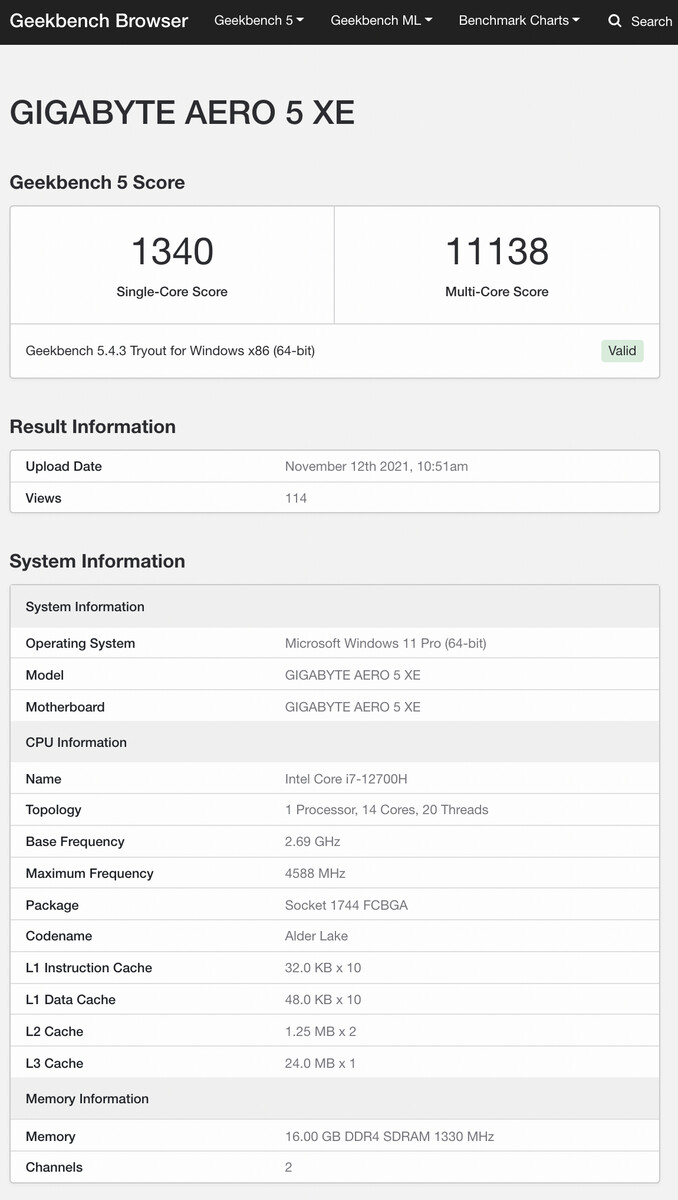This screenshot has width=678, height=1200.
Task: Click the GIGABYTE AERO 5 XE page title
Action: [182, 112]
